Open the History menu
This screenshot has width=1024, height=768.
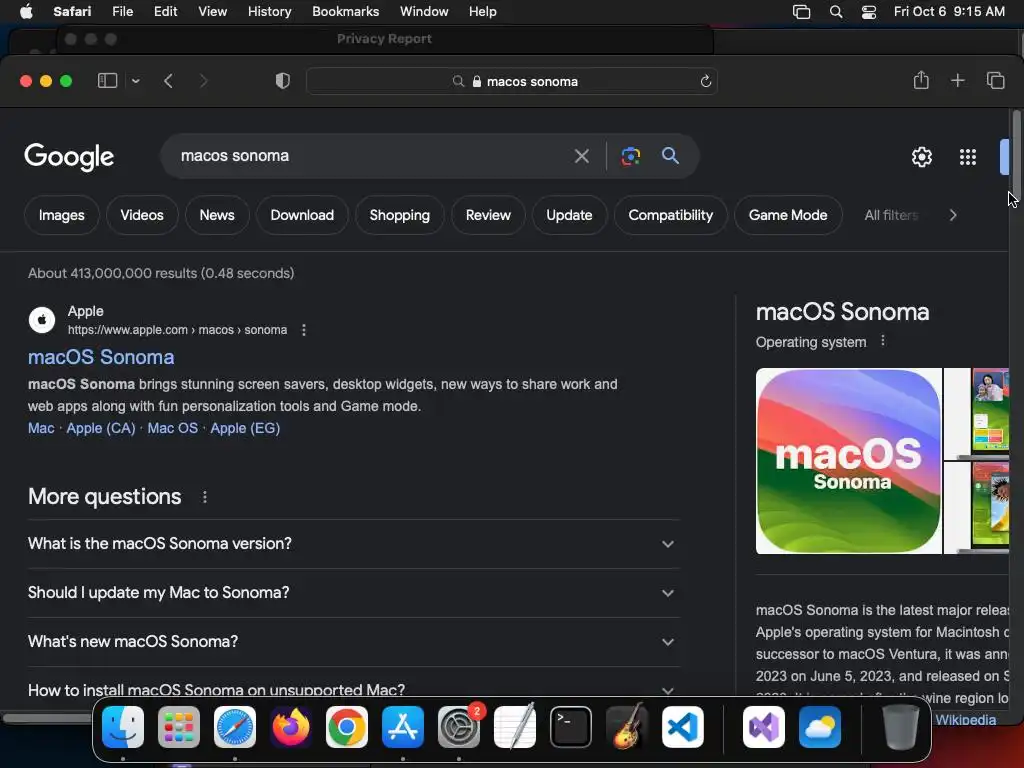coord(269,11)
